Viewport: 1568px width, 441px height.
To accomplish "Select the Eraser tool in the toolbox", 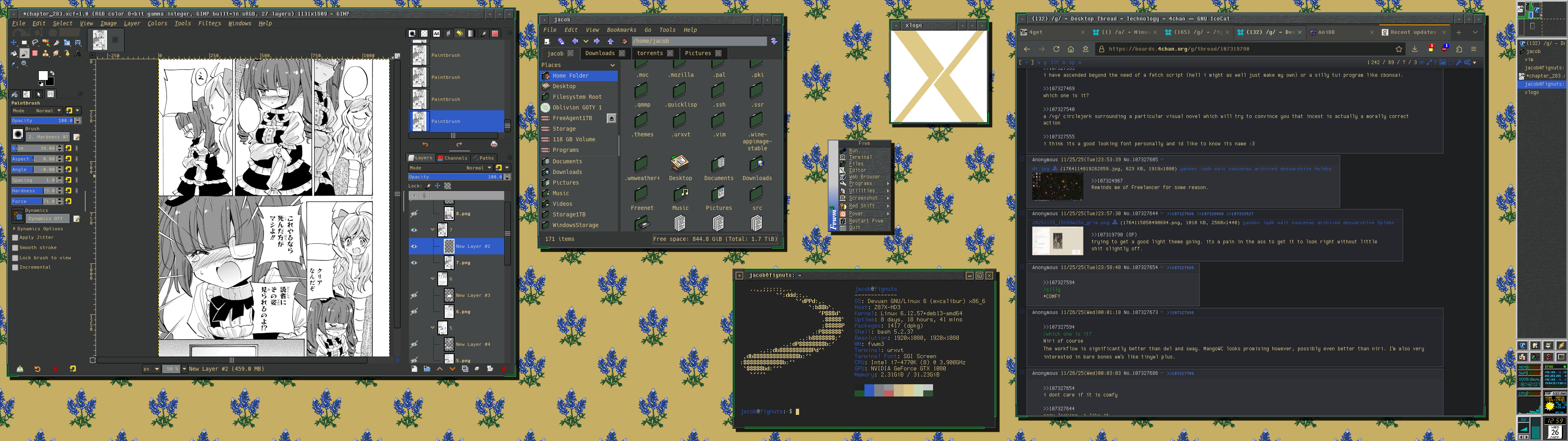I will point(35,53).
